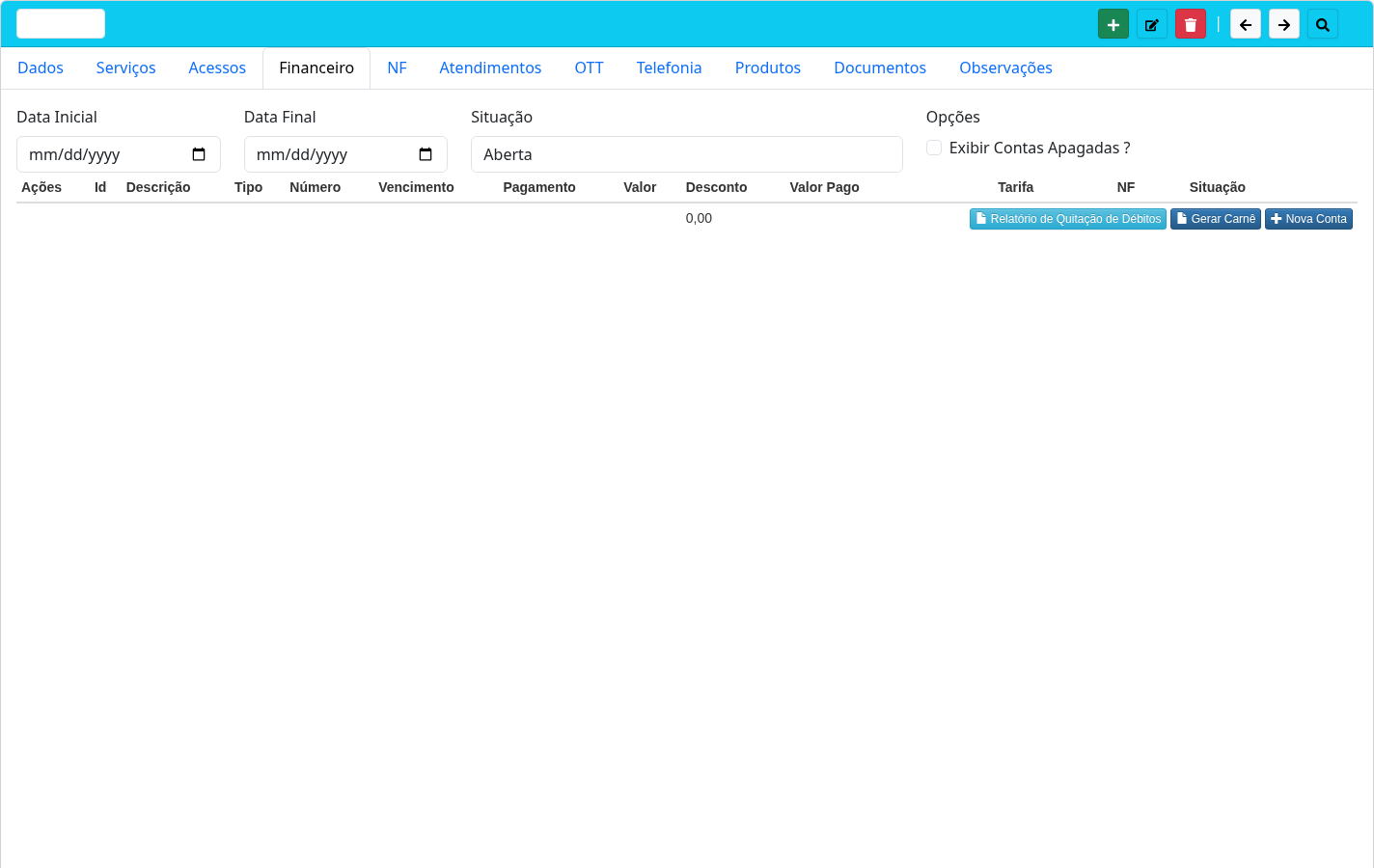
Task: Open the Atendimentos tab
Action: pyautogui.click(x=490, y=68)
